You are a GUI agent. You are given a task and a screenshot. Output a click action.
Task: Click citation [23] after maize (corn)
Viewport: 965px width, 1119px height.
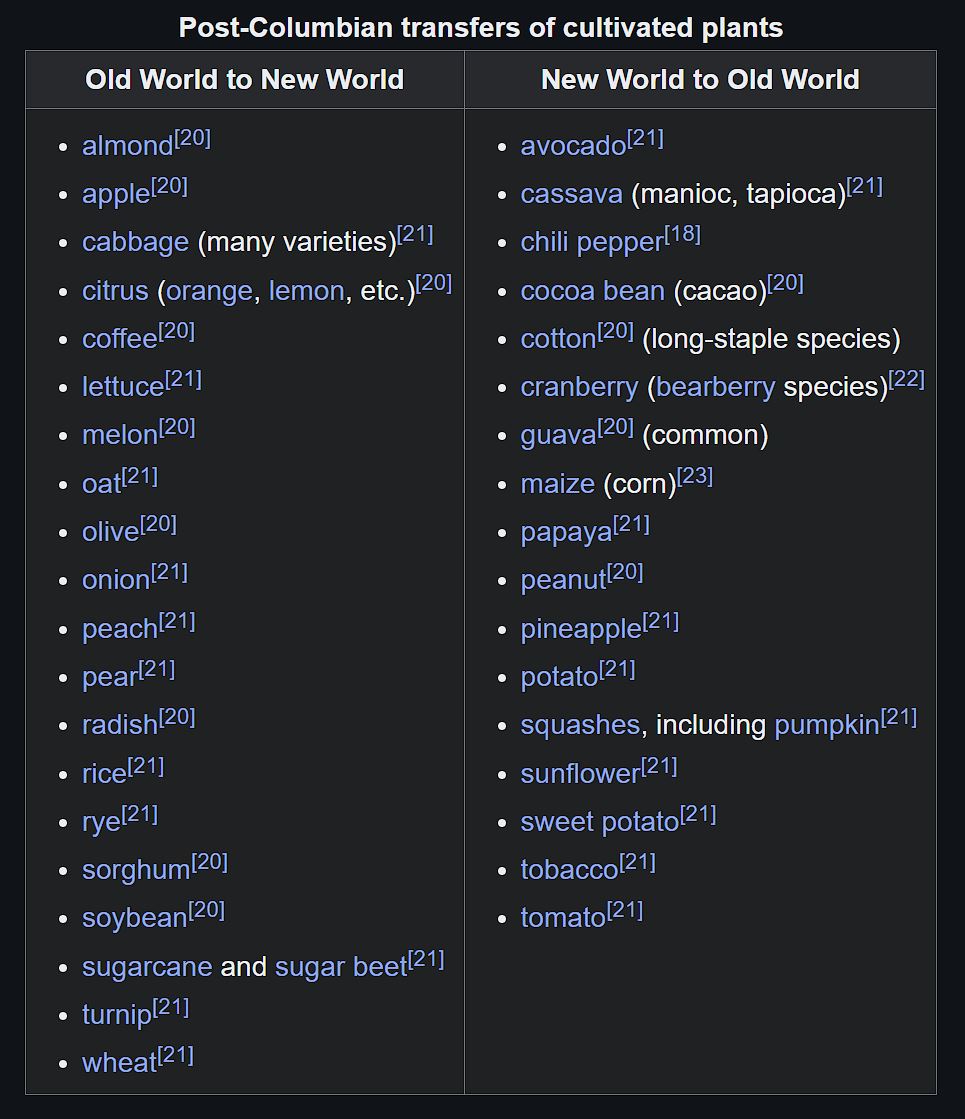(x=694, y=475)
